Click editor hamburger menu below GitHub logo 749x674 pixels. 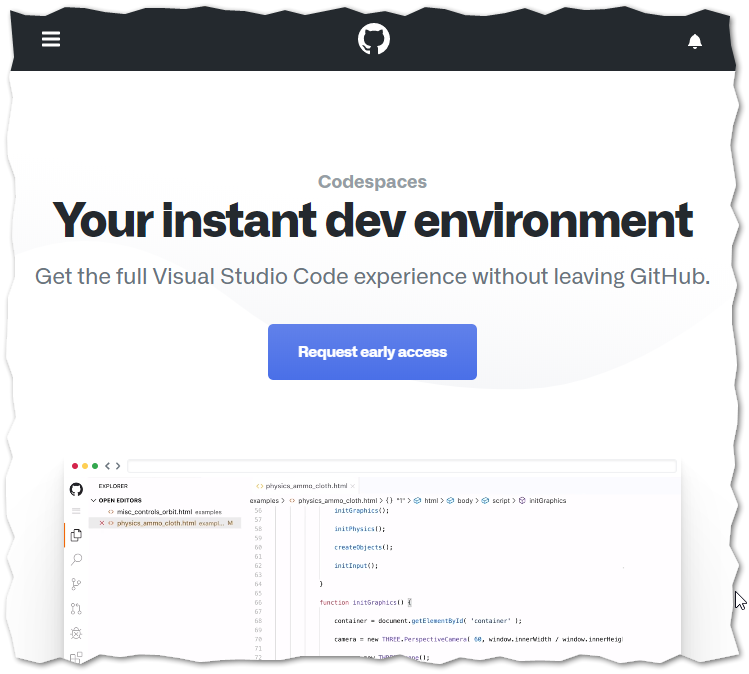[x=76, y=511]
